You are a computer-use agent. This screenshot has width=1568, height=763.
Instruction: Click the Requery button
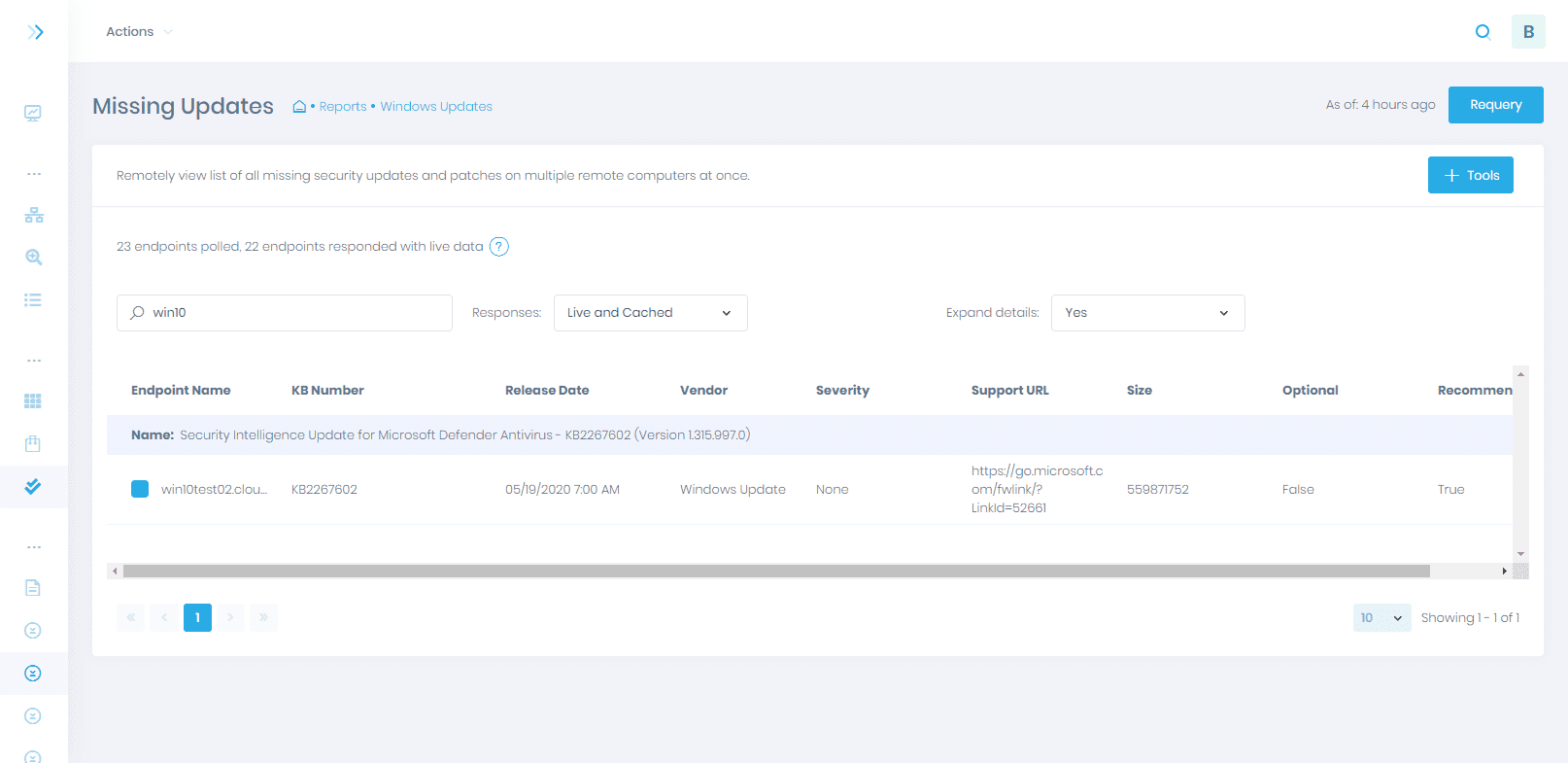point(1495,105)
